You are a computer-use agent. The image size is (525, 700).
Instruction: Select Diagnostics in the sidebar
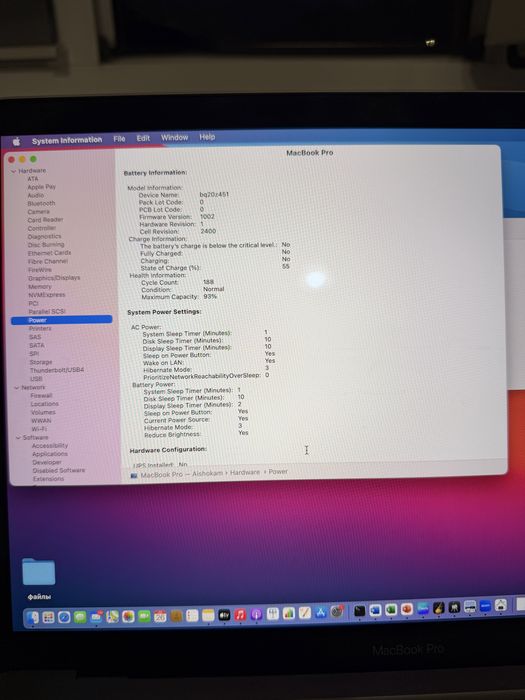[x=44, y=237]
